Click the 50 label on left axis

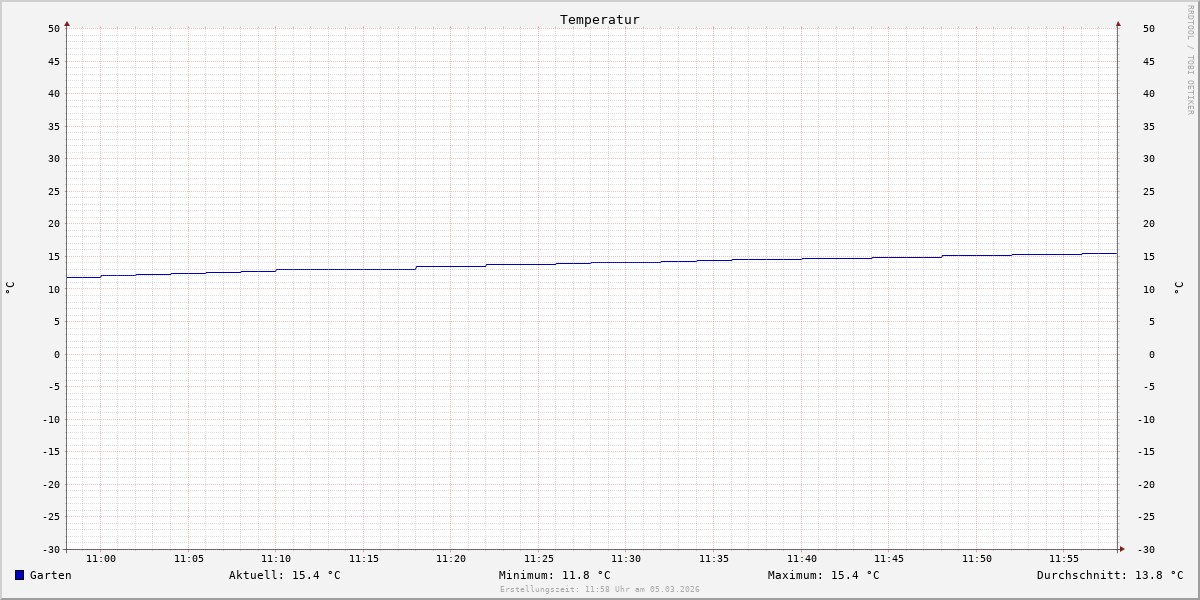pos(54,28)
